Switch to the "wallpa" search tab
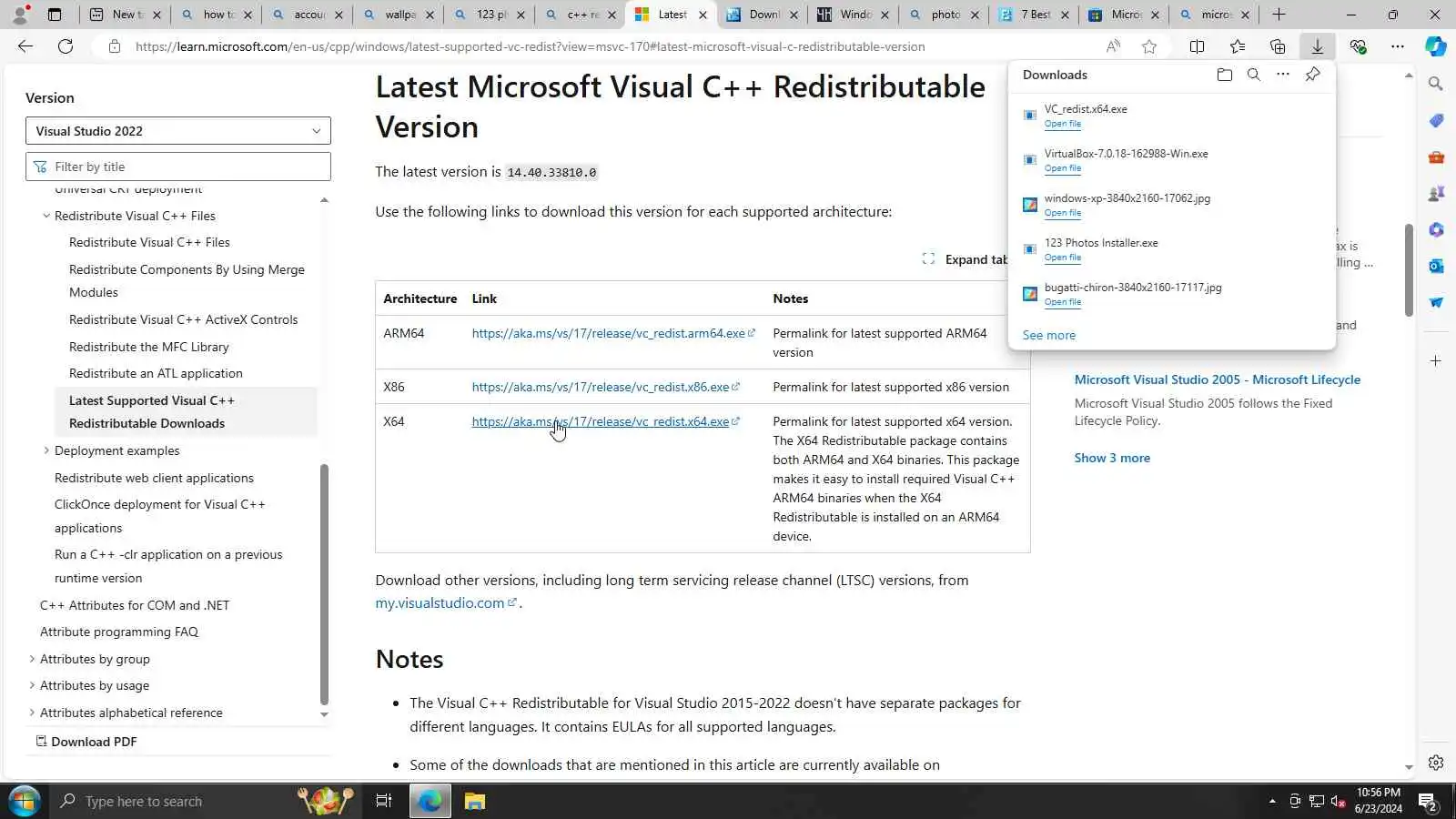This screenshot has height=819, width=1456. [399, 15]
